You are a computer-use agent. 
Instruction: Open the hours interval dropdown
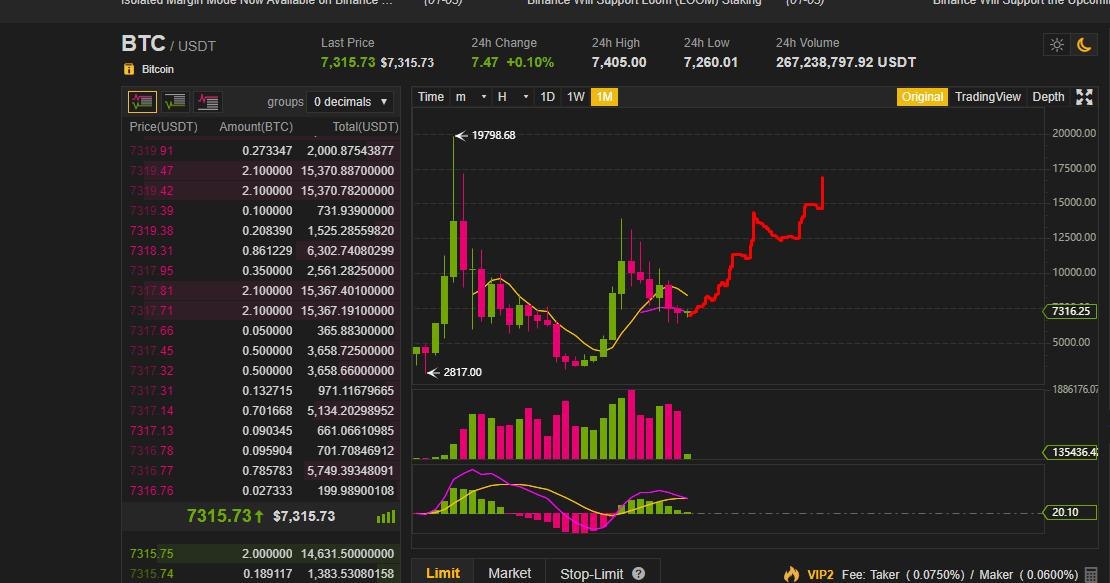513,97
